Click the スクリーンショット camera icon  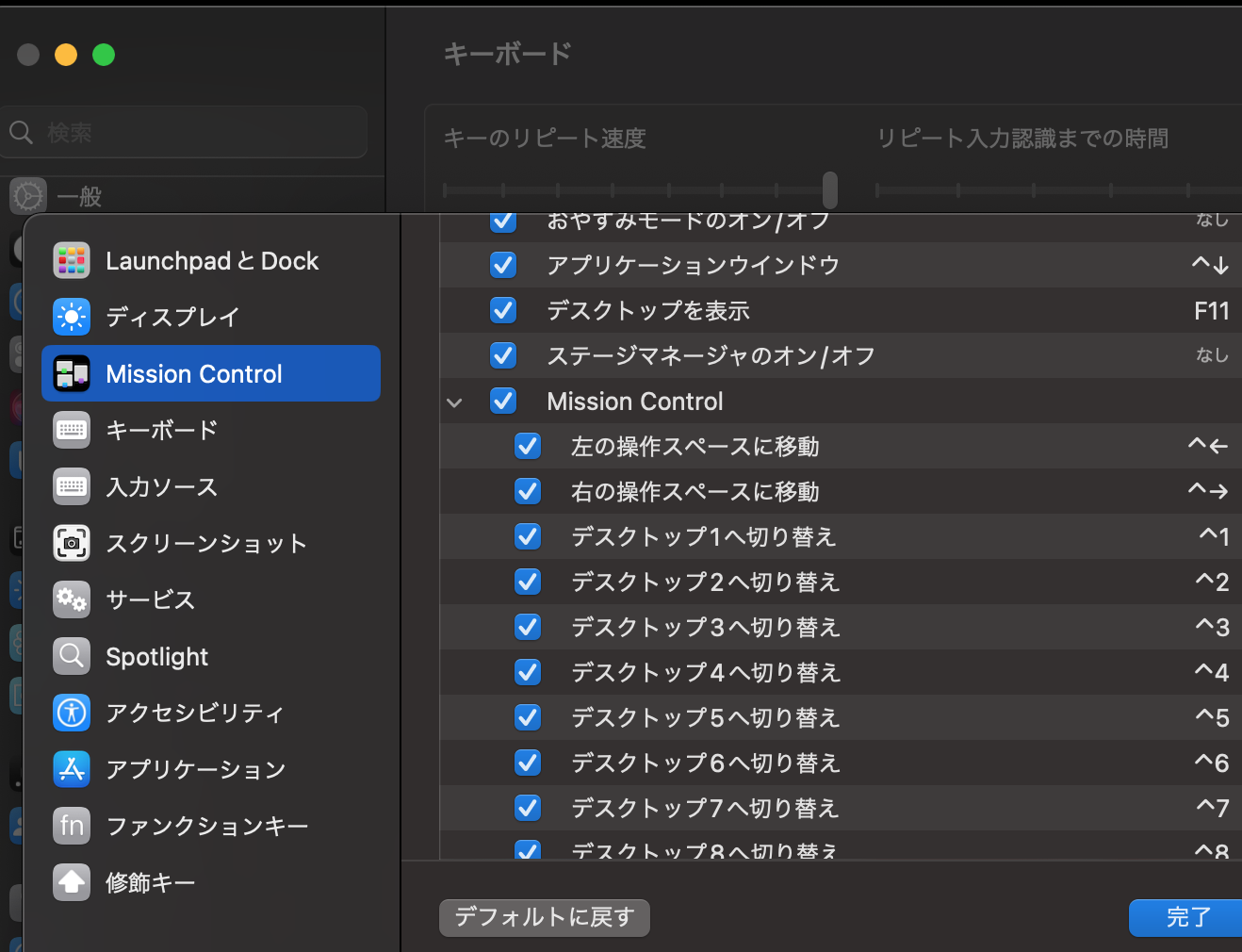click(72, 543)
